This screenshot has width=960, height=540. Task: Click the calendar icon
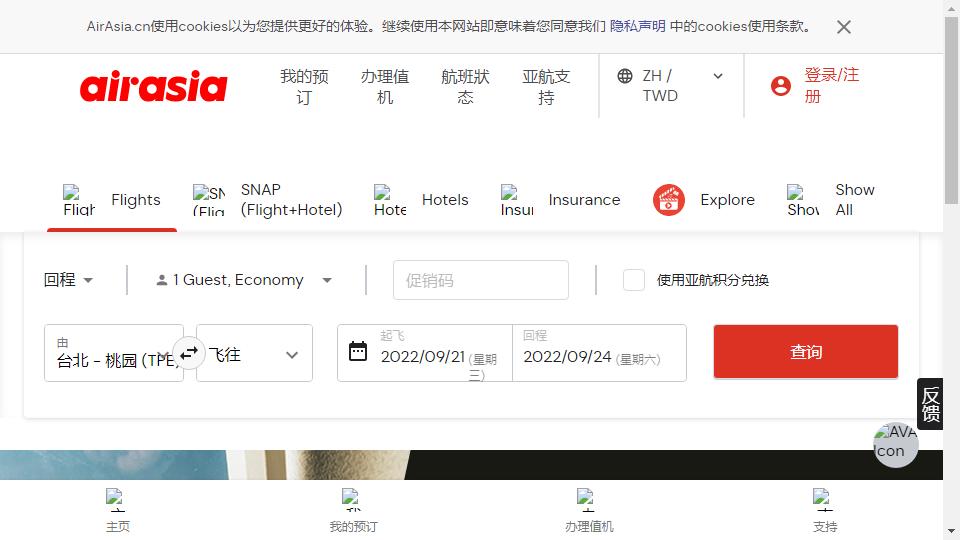click(x=358, y=351)
